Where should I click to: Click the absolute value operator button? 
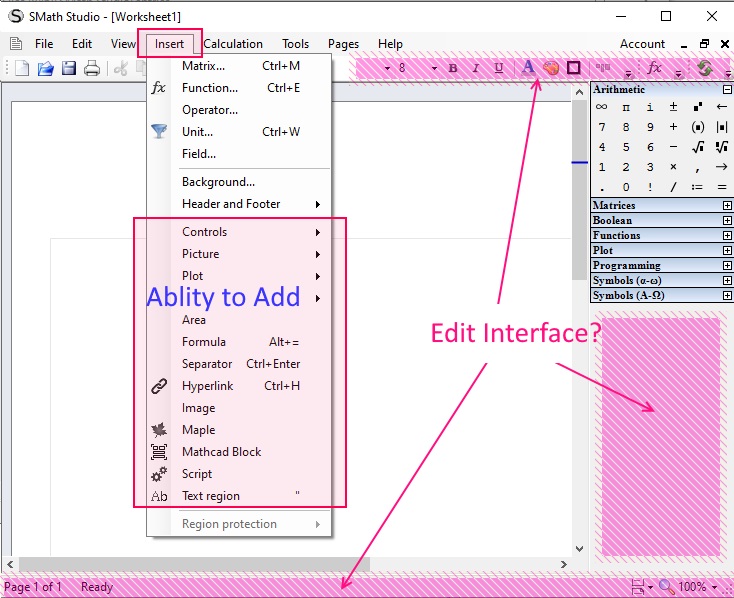[722, 127]
